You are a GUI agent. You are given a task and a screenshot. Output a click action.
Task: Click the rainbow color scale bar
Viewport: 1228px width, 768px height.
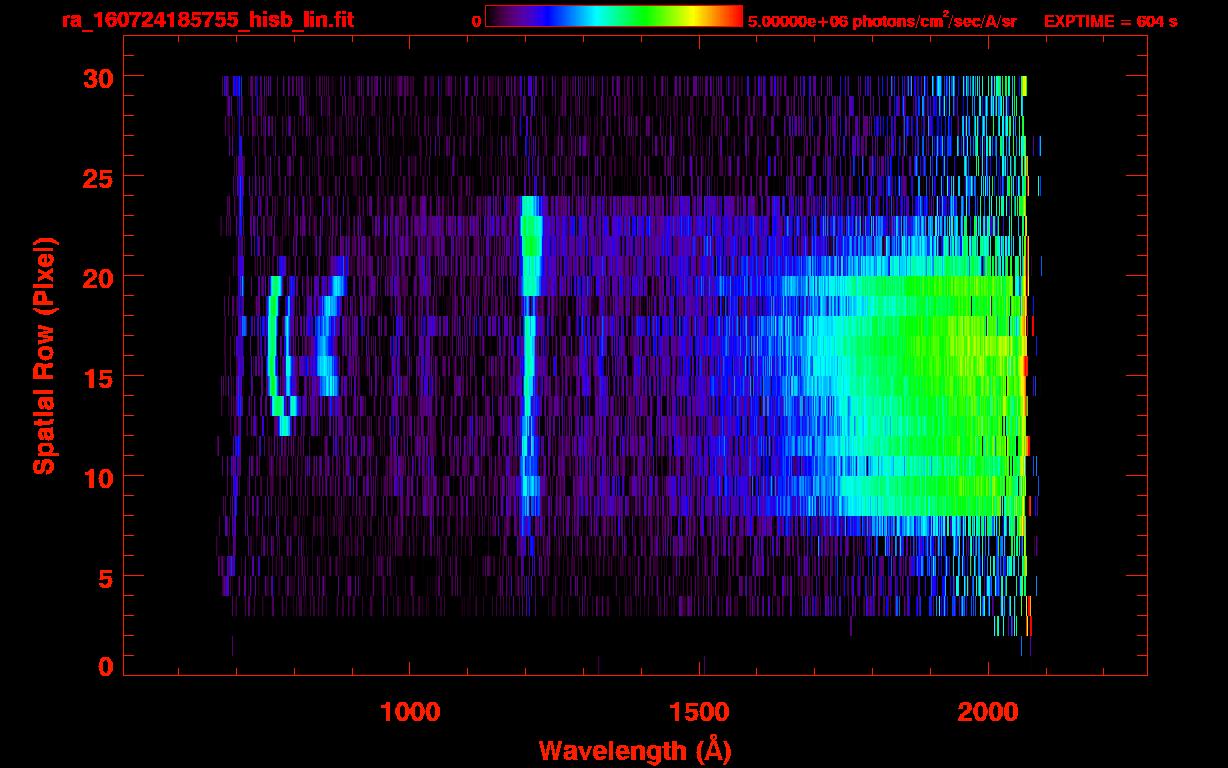[614, 16]
